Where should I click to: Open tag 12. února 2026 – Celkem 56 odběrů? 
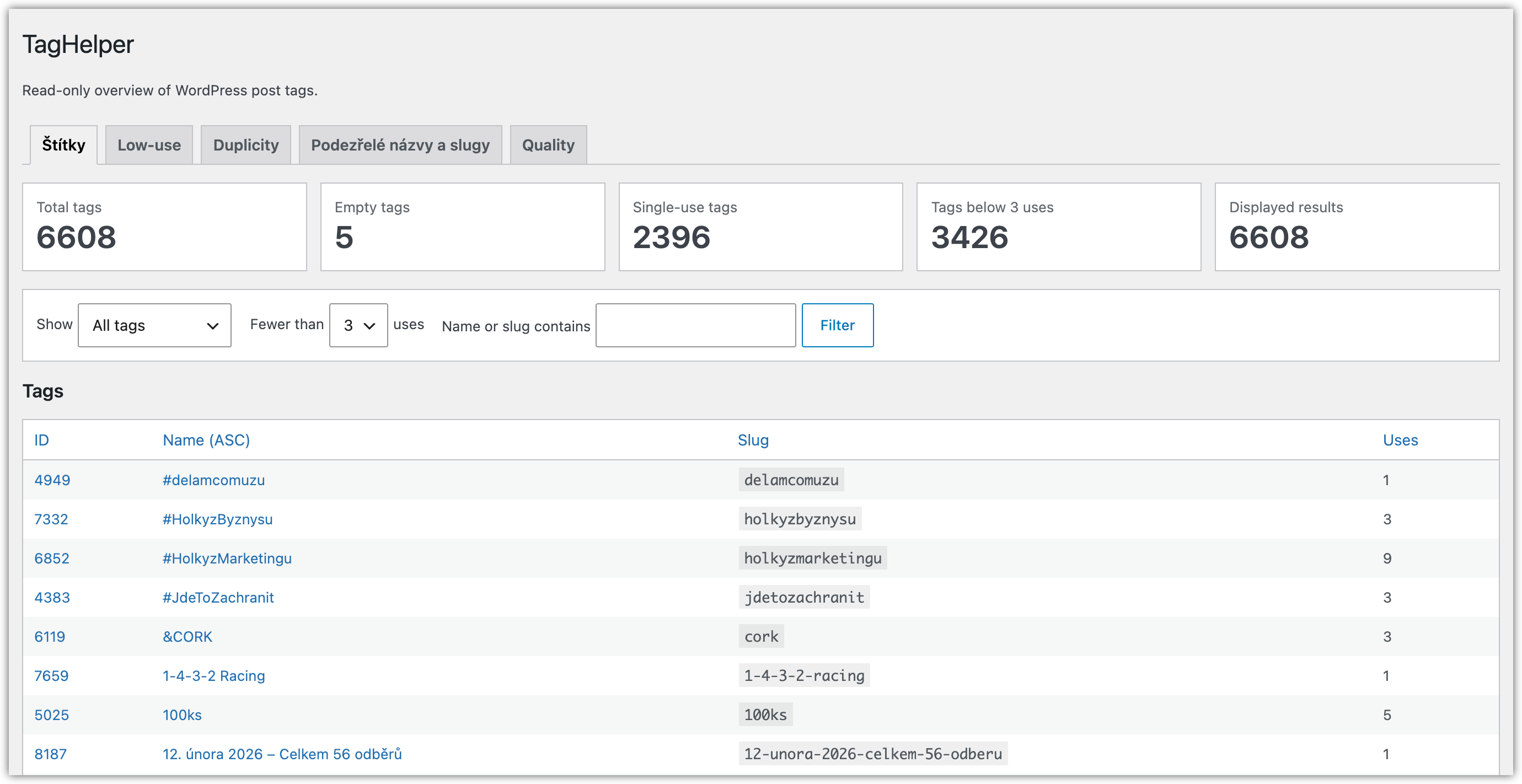tap(282, 754)
